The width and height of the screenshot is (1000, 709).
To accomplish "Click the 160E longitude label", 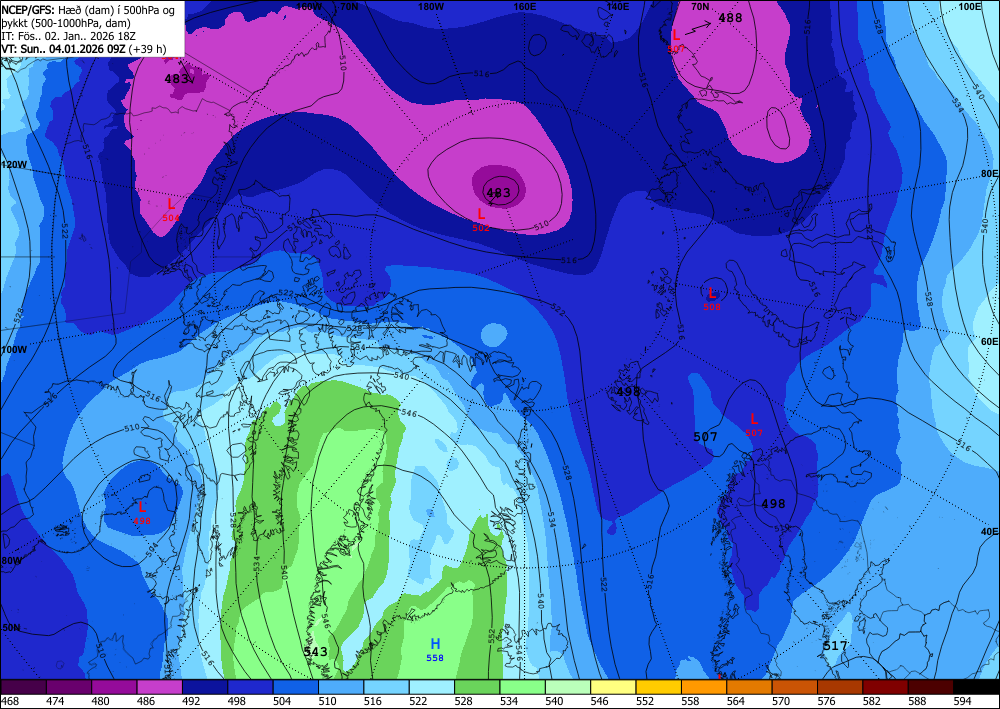I will pos(525,6).
